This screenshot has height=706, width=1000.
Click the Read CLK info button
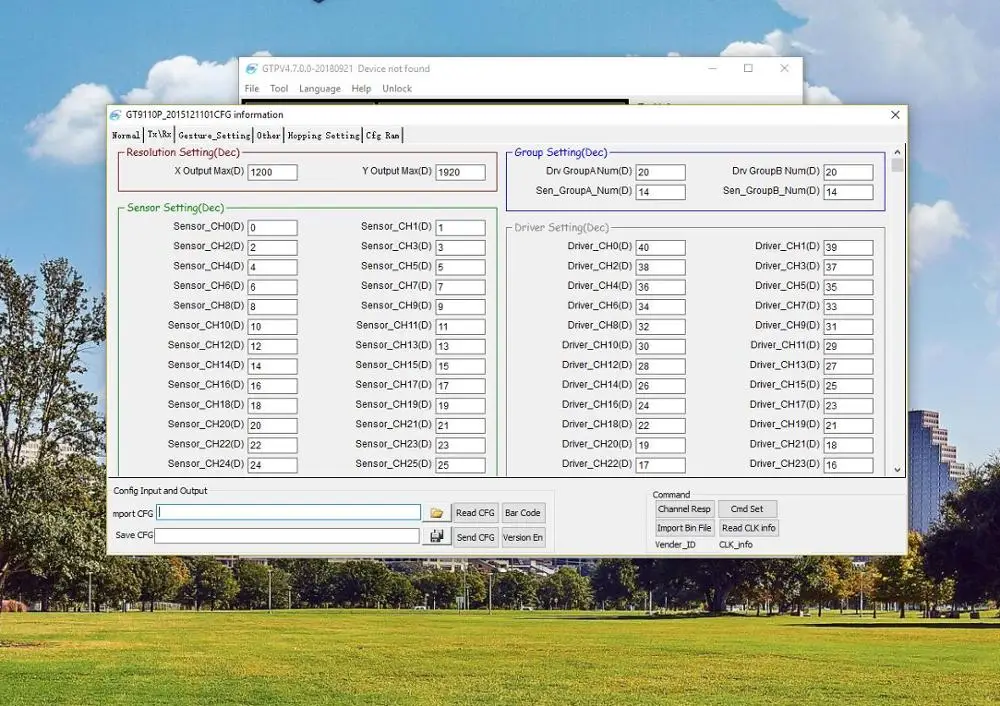(748, 528)
